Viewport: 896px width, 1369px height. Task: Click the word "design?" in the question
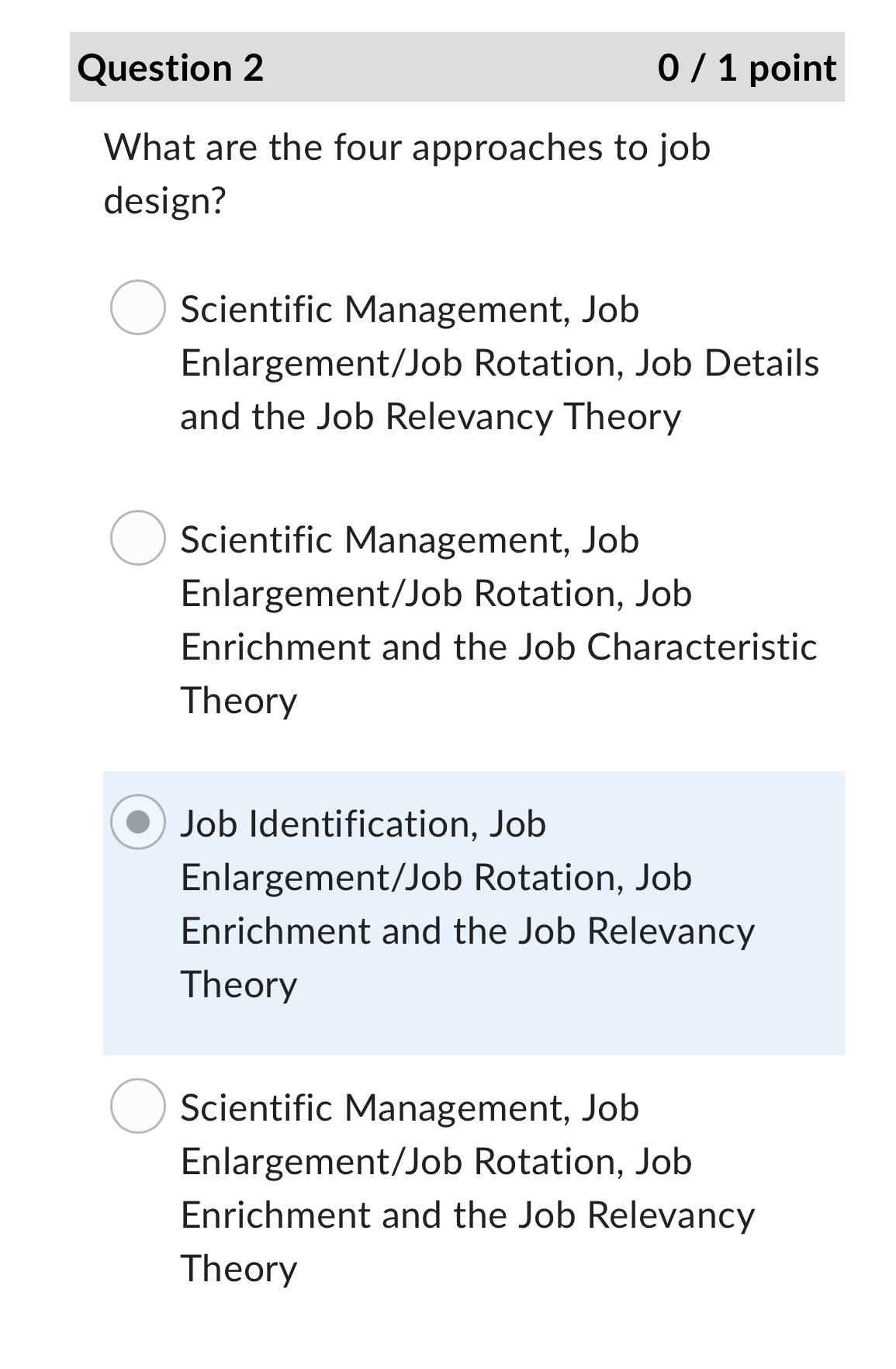(164, 201)
